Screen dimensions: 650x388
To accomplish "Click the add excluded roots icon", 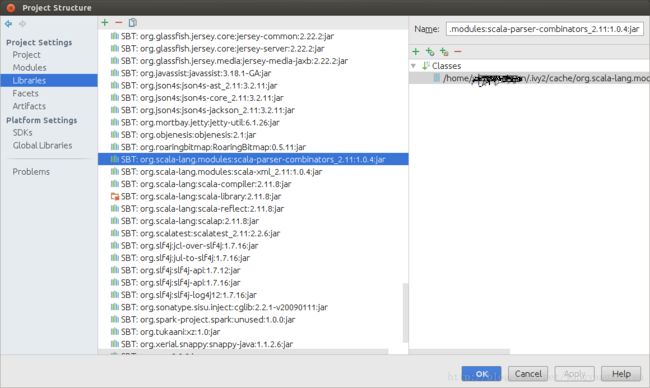I will pos(444,51).
